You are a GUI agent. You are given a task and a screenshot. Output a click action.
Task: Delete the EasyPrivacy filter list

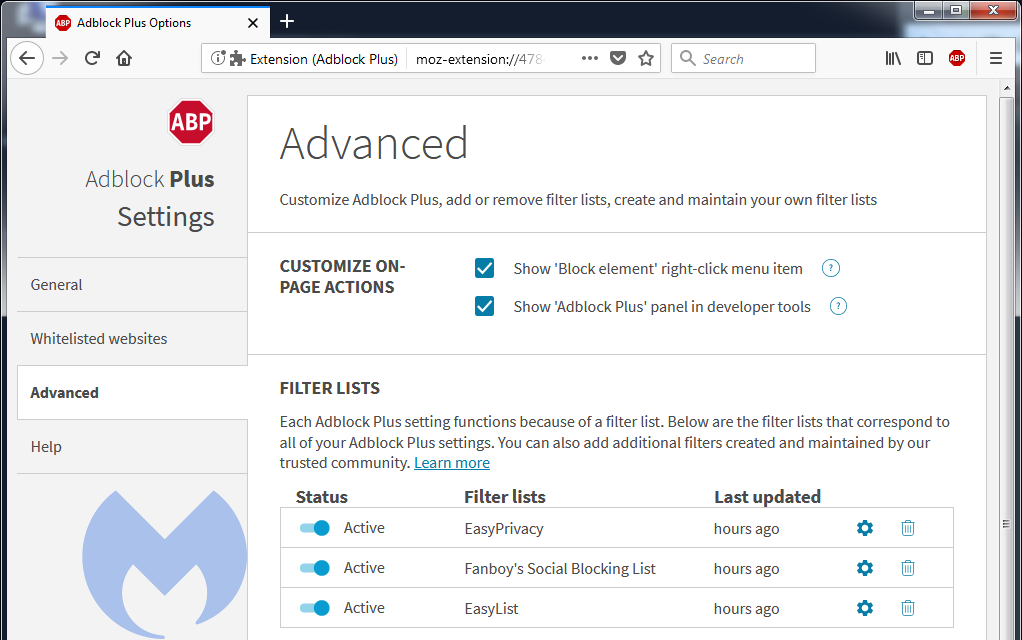point(908,528)
